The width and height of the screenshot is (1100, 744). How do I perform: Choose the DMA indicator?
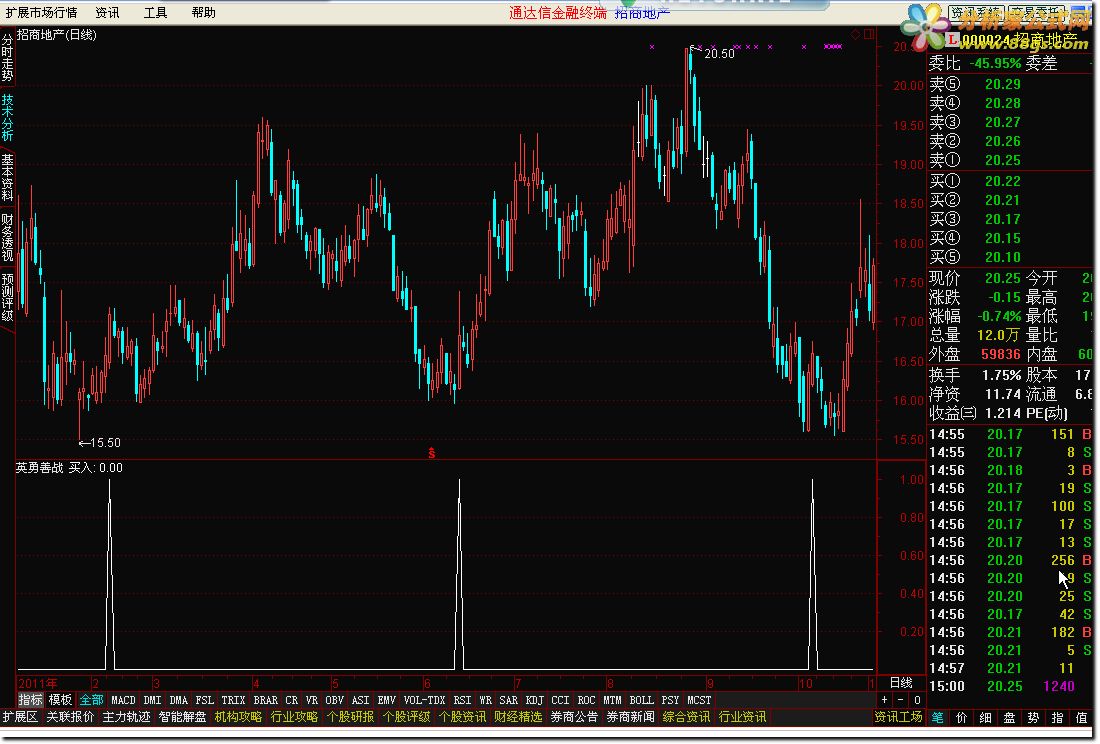pyautogui.click(x=178, y=700)
